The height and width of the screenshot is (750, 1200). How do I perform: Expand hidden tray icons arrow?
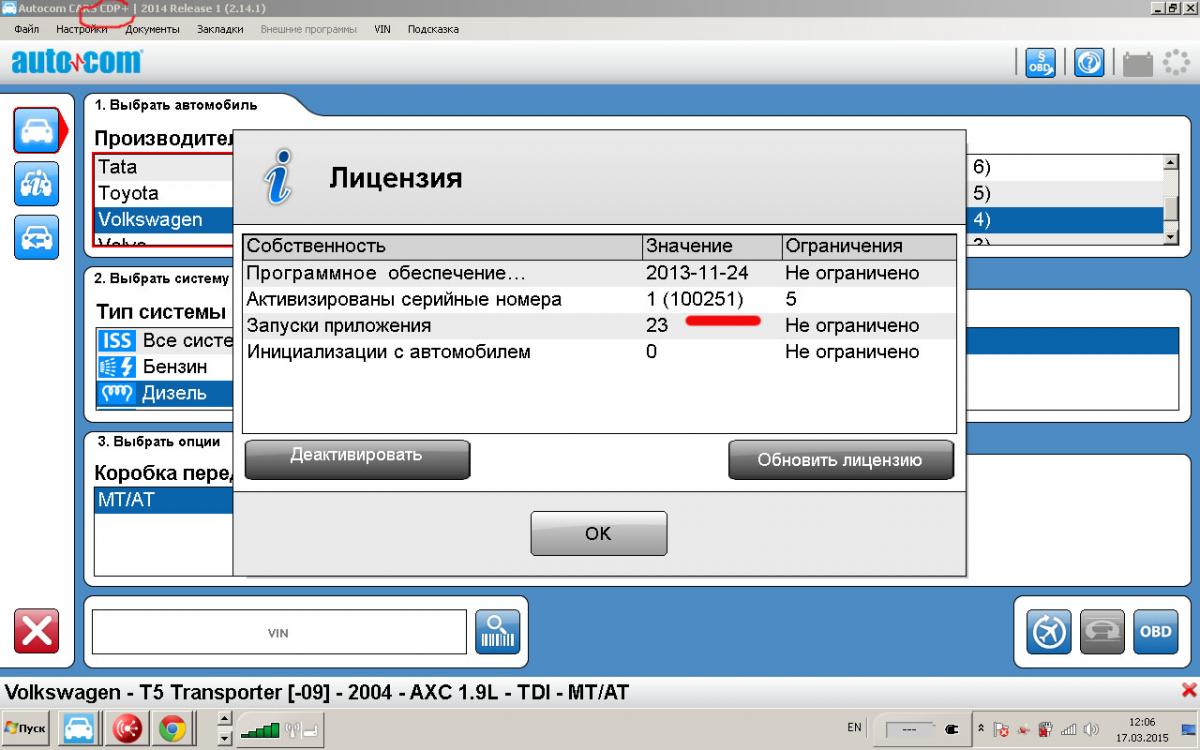pos(981,729)
